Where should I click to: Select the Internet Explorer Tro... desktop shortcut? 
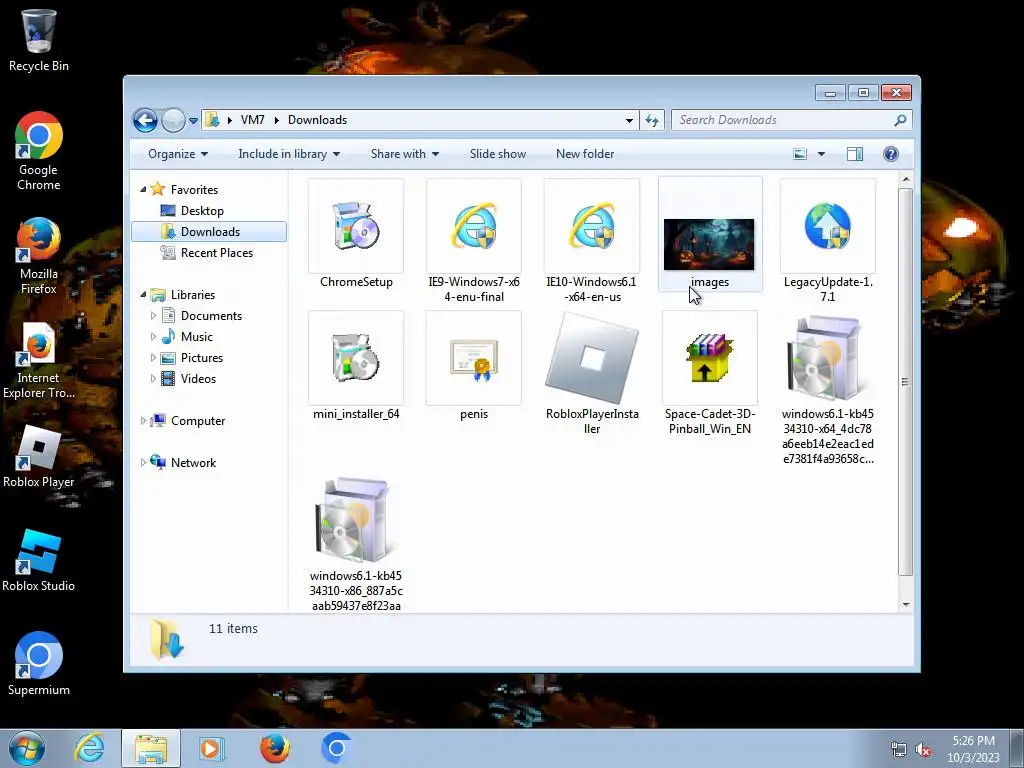tap(39, 360)
